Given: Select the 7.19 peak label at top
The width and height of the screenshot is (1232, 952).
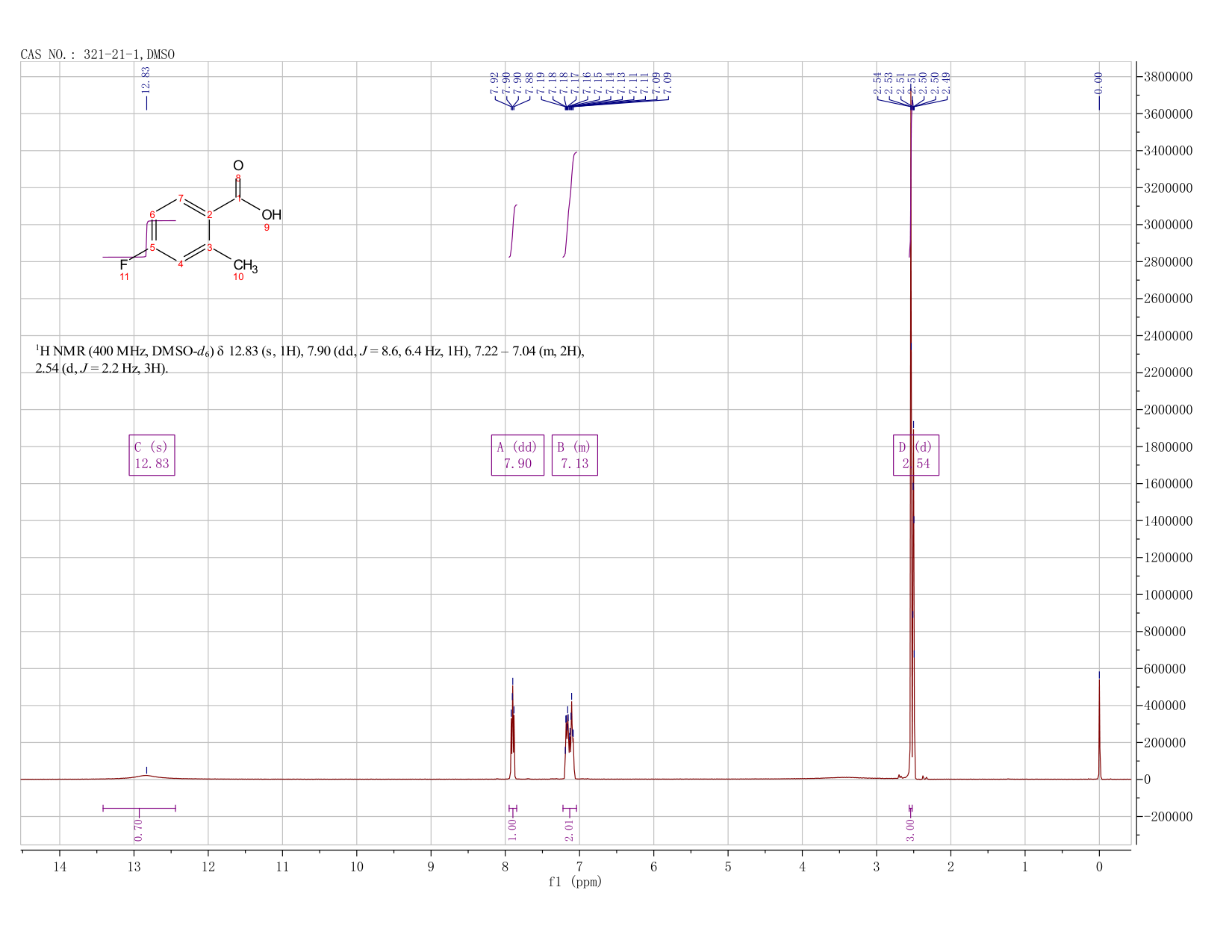Looking at the screenshot, I should coord(541,83).
